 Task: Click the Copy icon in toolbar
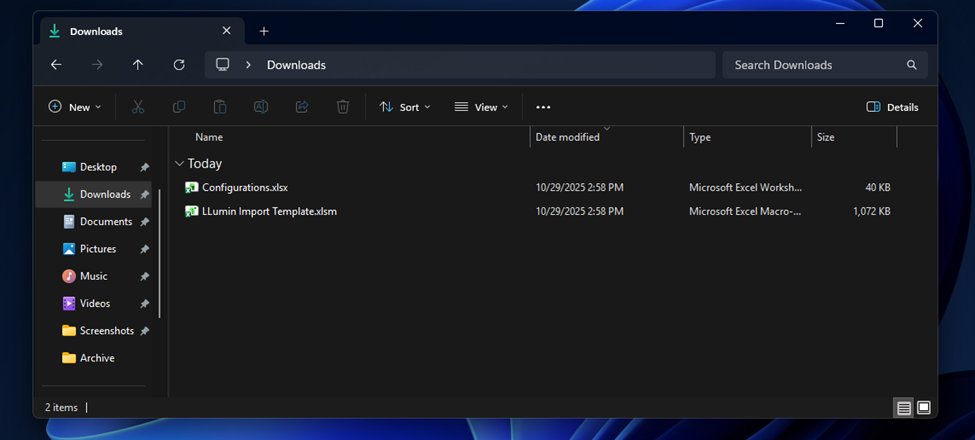(179, 107)
